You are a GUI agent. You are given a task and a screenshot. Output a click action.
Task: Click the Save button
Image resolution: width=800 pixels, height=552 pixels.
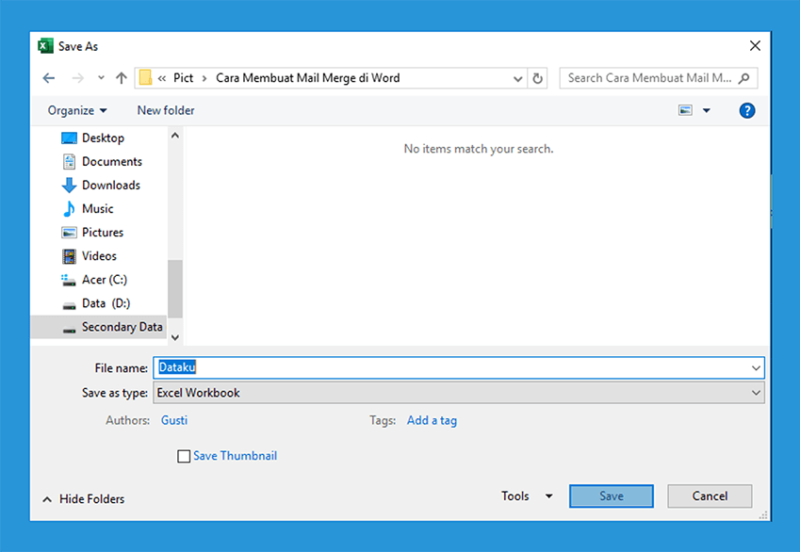[x=611, y=496]
